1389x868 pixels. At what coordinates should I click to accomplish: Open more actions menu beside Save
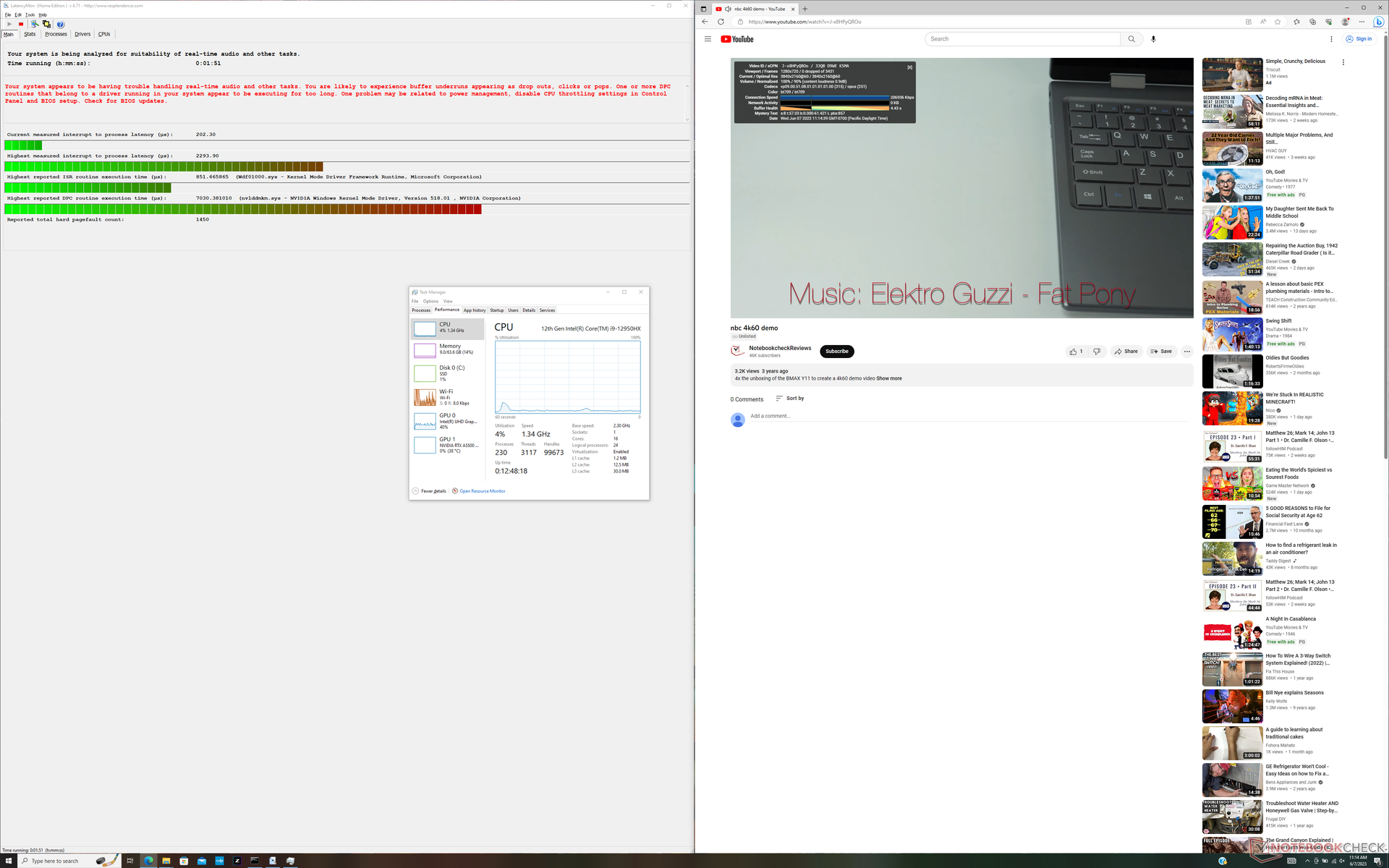pos(1186,352)
